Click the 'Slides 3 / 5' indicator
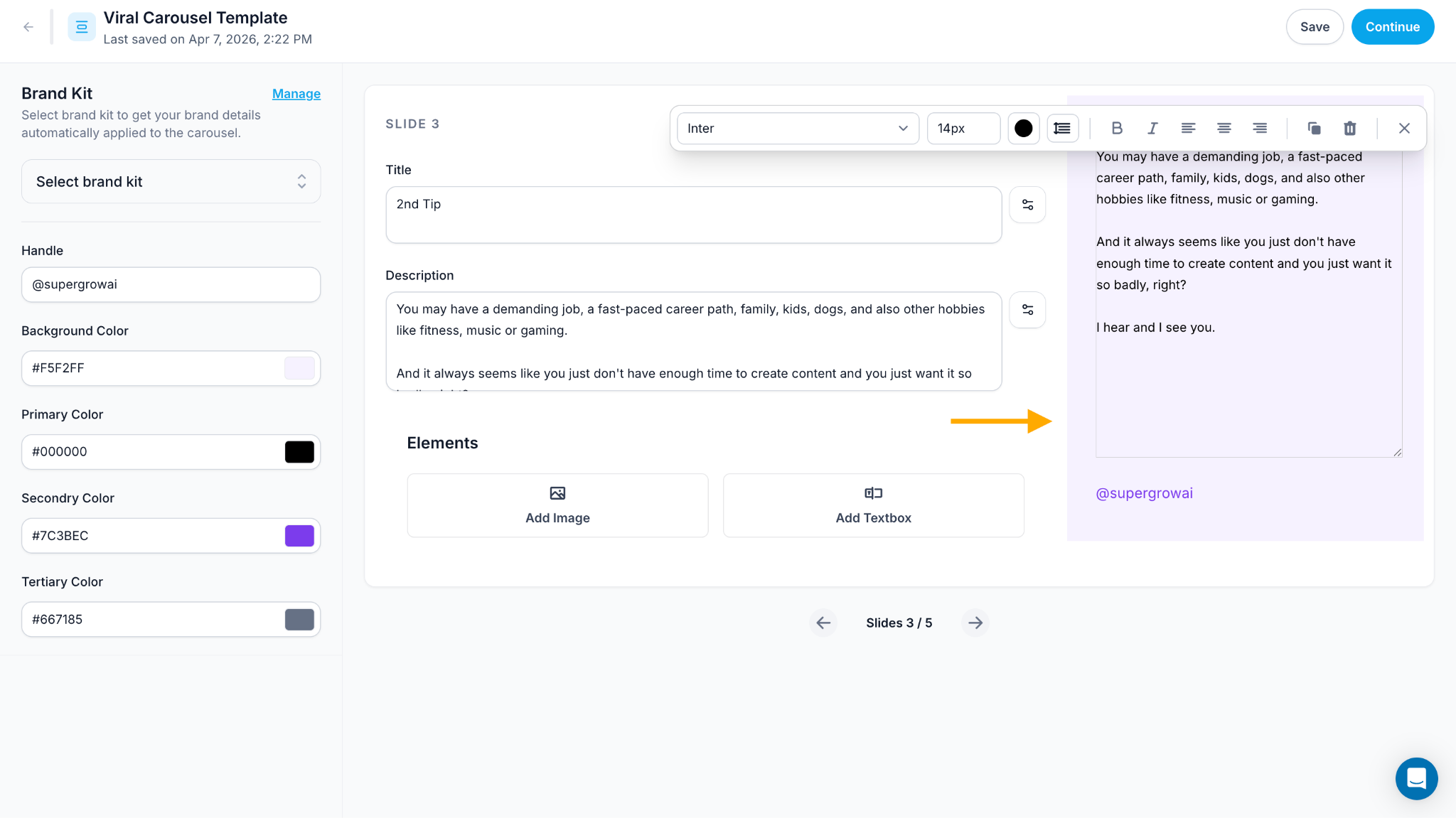This screenshot has width=1456, height=818. point(899,623)
